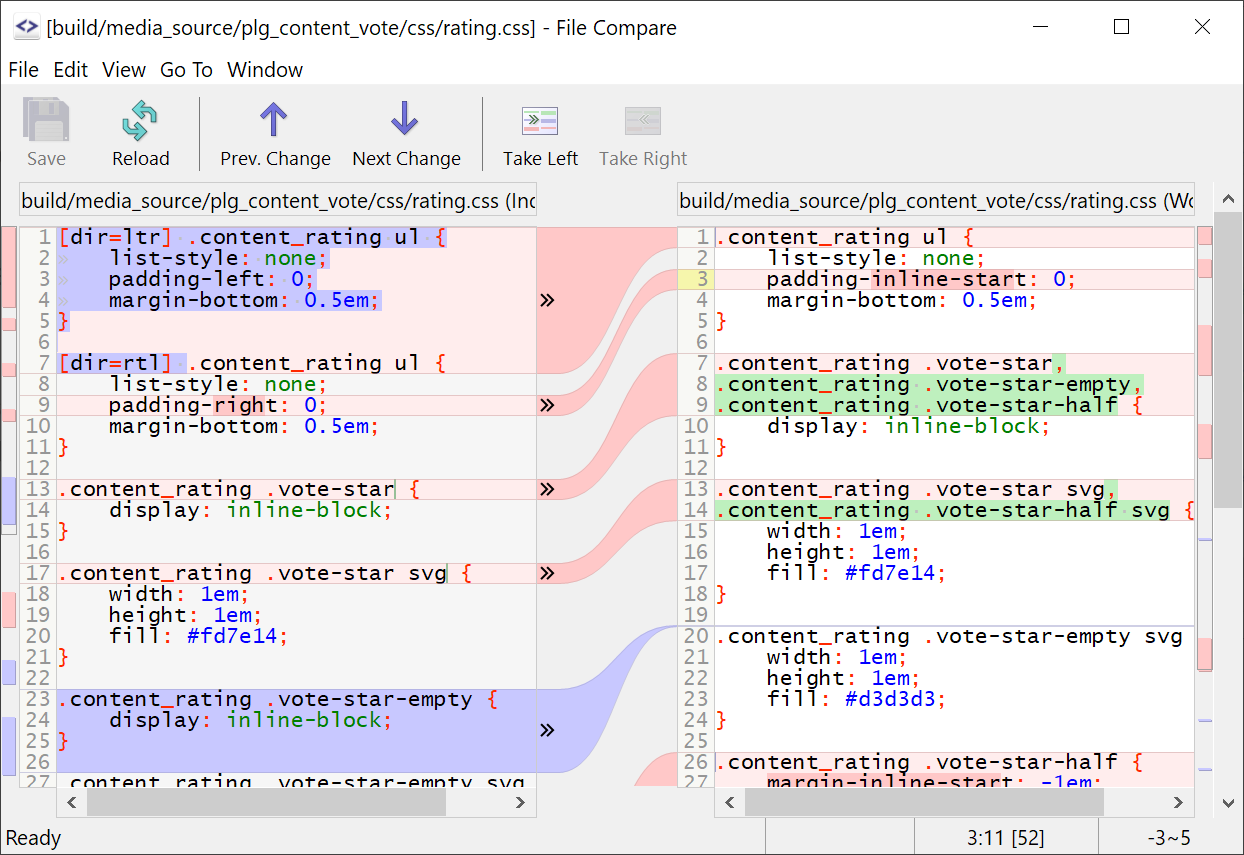Click the disabled Take Right icon

click(642, 121)
